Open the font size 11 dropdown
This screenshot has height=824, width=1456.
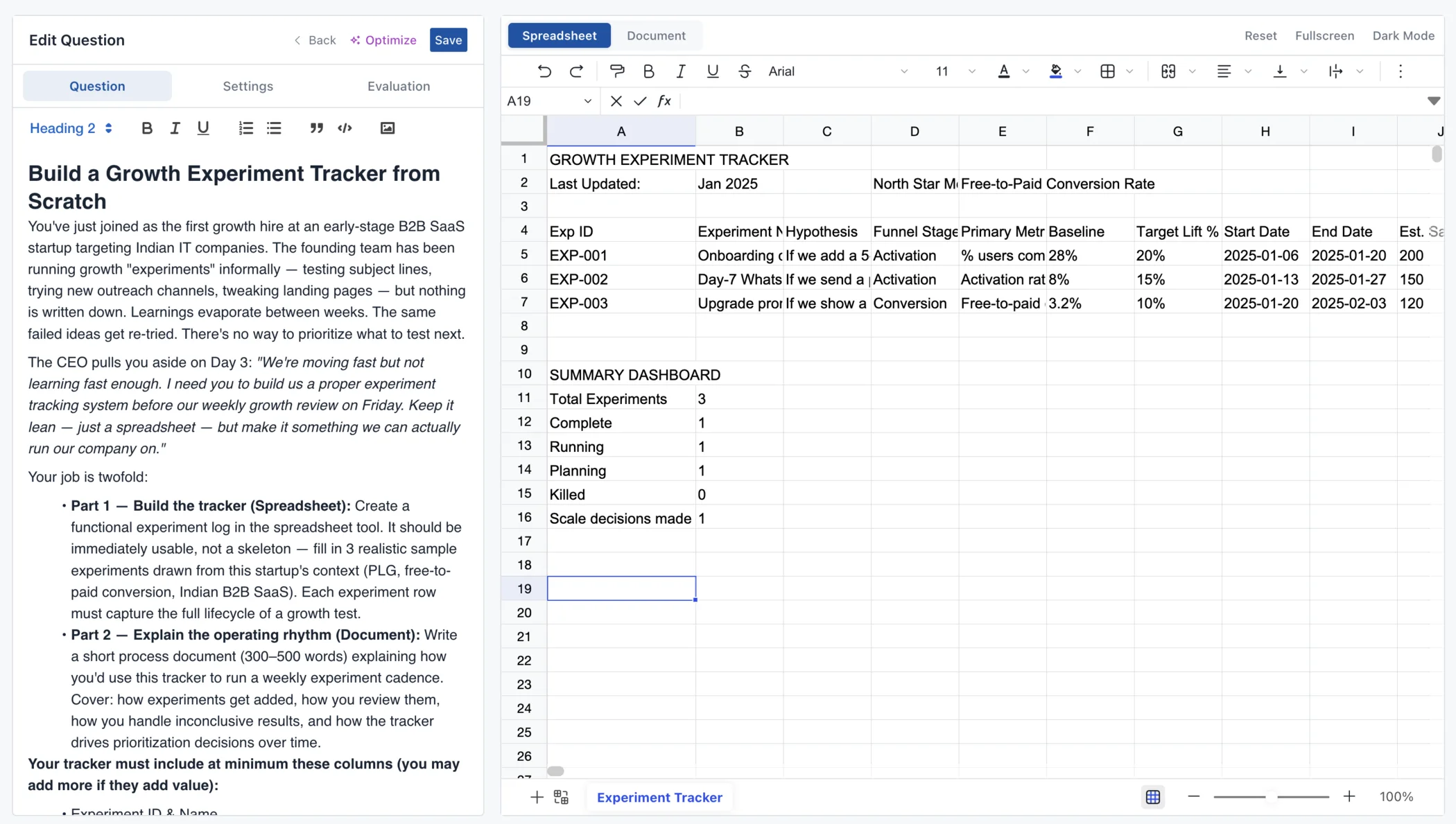(x=955, y=71)
